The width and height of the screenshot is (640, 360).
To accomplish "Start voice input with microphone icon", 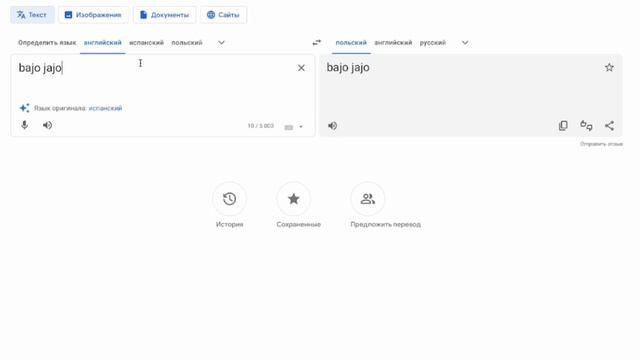I will point(24,125).
